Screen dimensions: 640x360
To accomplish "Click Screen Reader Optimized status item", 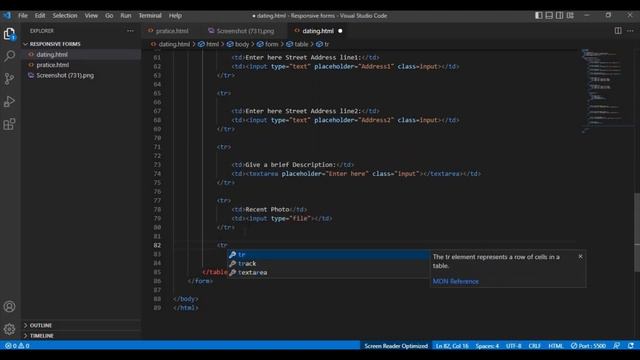I will tap(396, 346).
